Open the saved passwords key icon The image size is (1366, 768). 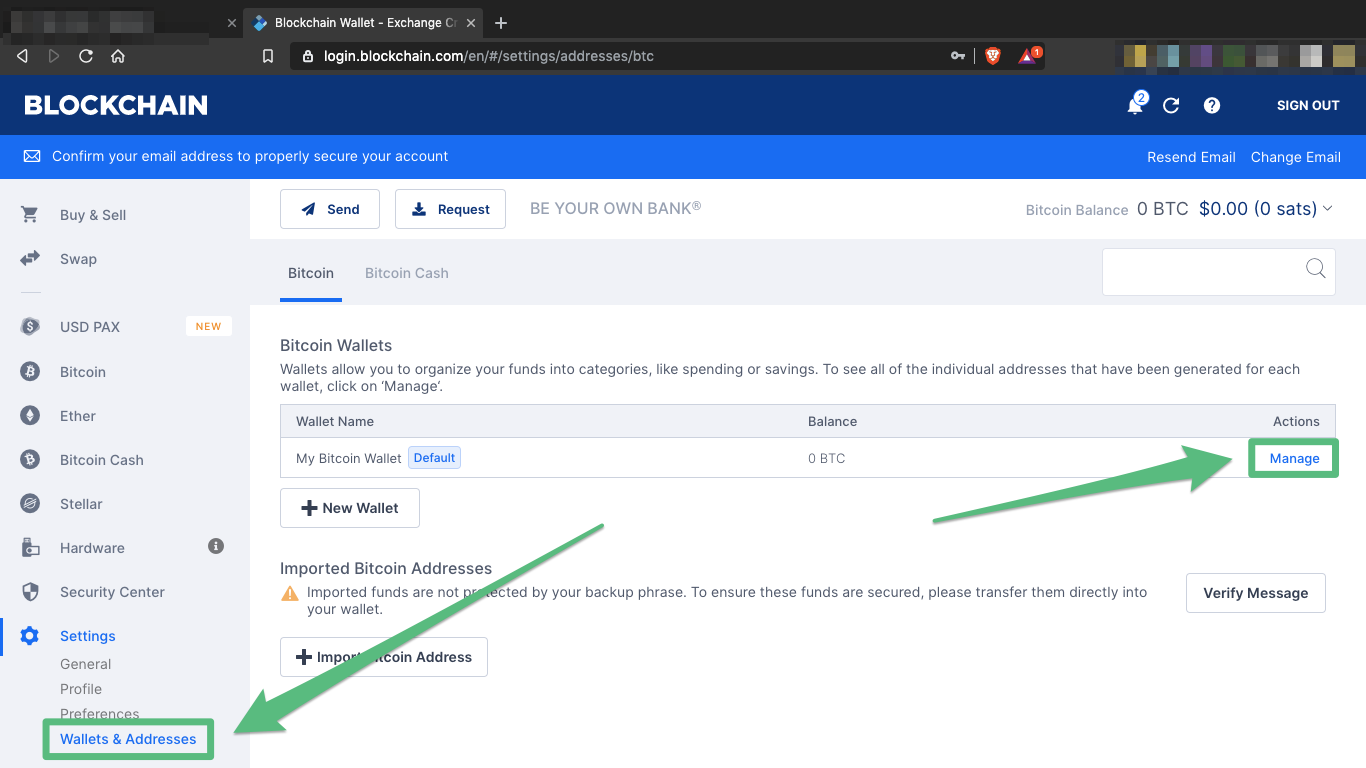(958, 56)
